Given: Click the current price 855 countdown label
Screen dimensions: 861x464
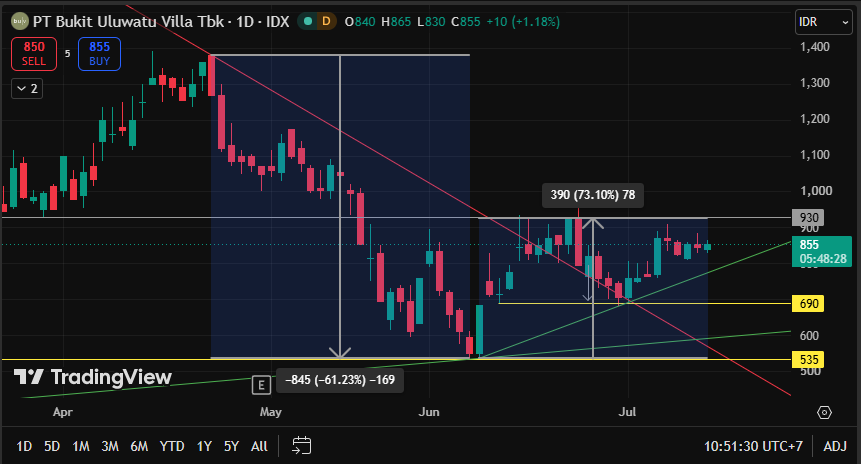Looking at the screenshot, I should [822, 251].
